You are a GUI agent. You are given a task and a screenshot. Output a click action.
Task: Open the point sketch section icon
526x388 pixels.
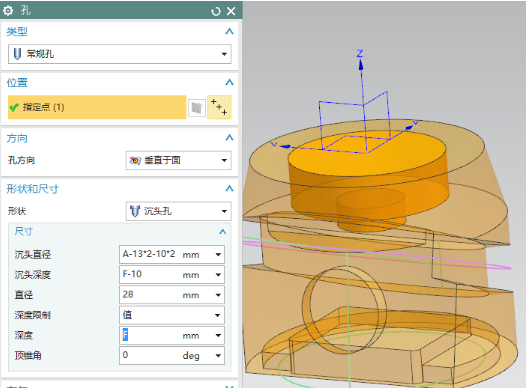pos(197,108)
